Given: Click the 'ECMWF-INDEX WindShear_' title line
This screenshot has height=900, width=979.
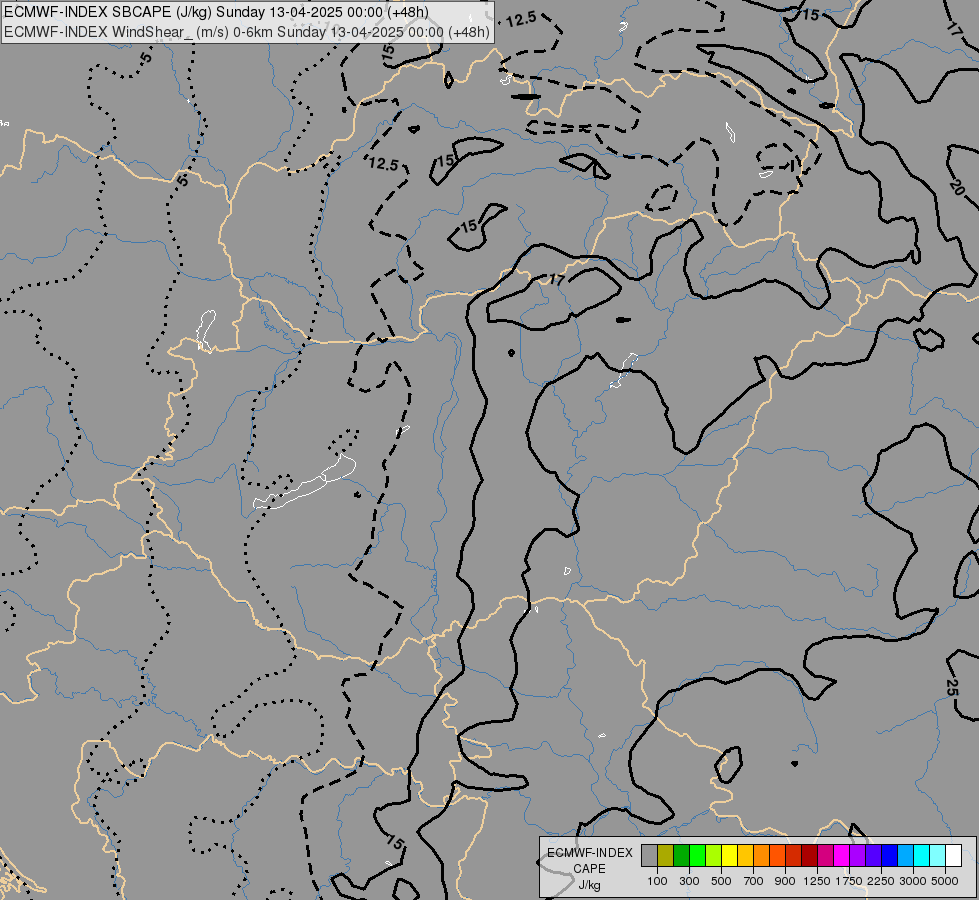Looking at the screenshot, I should pyautogui.click(x=247, y=32).
